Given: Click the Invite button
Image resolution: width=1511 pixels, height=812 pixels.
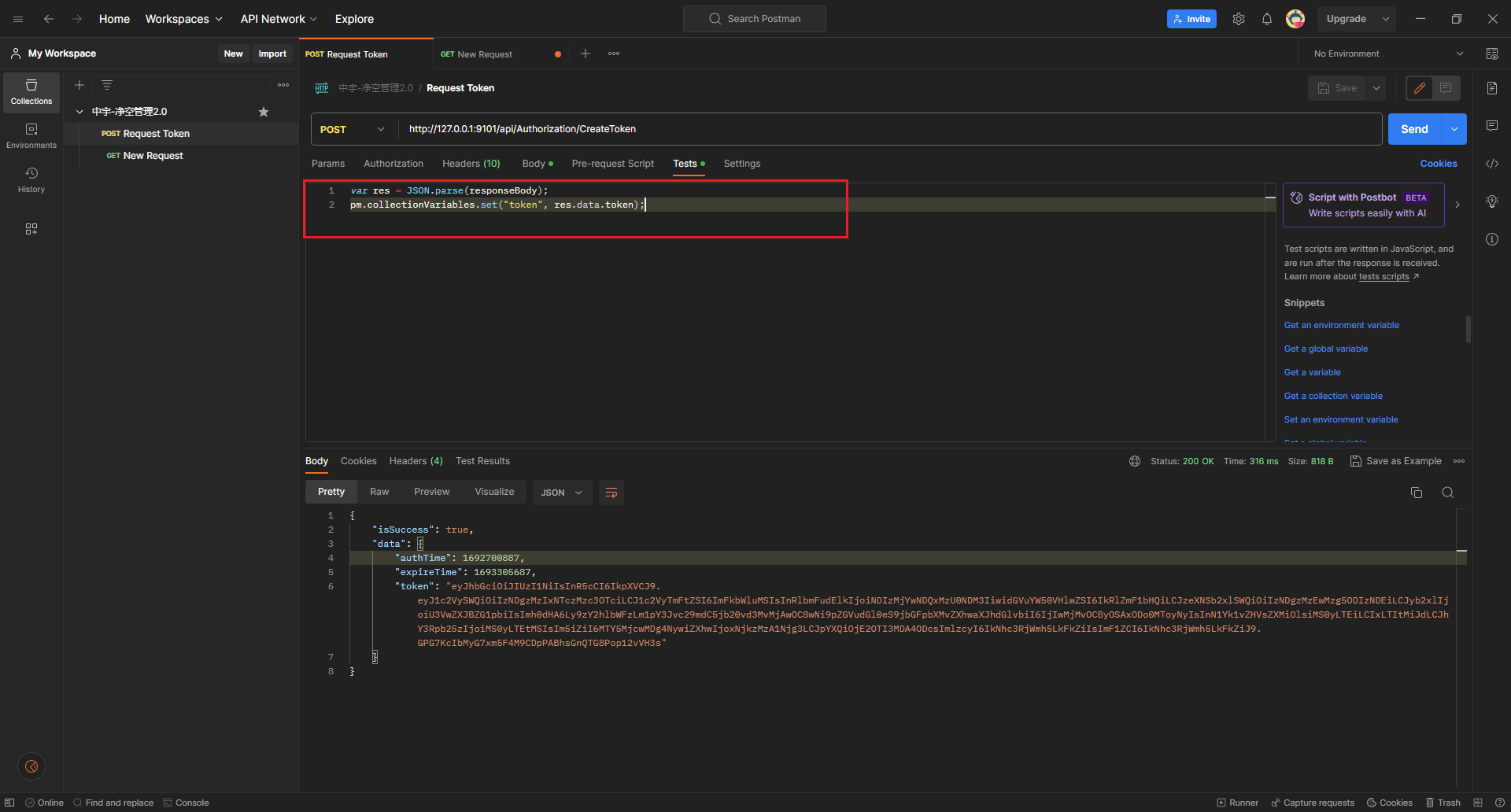Looking at the screenshot, I should tap(1191, 19).
